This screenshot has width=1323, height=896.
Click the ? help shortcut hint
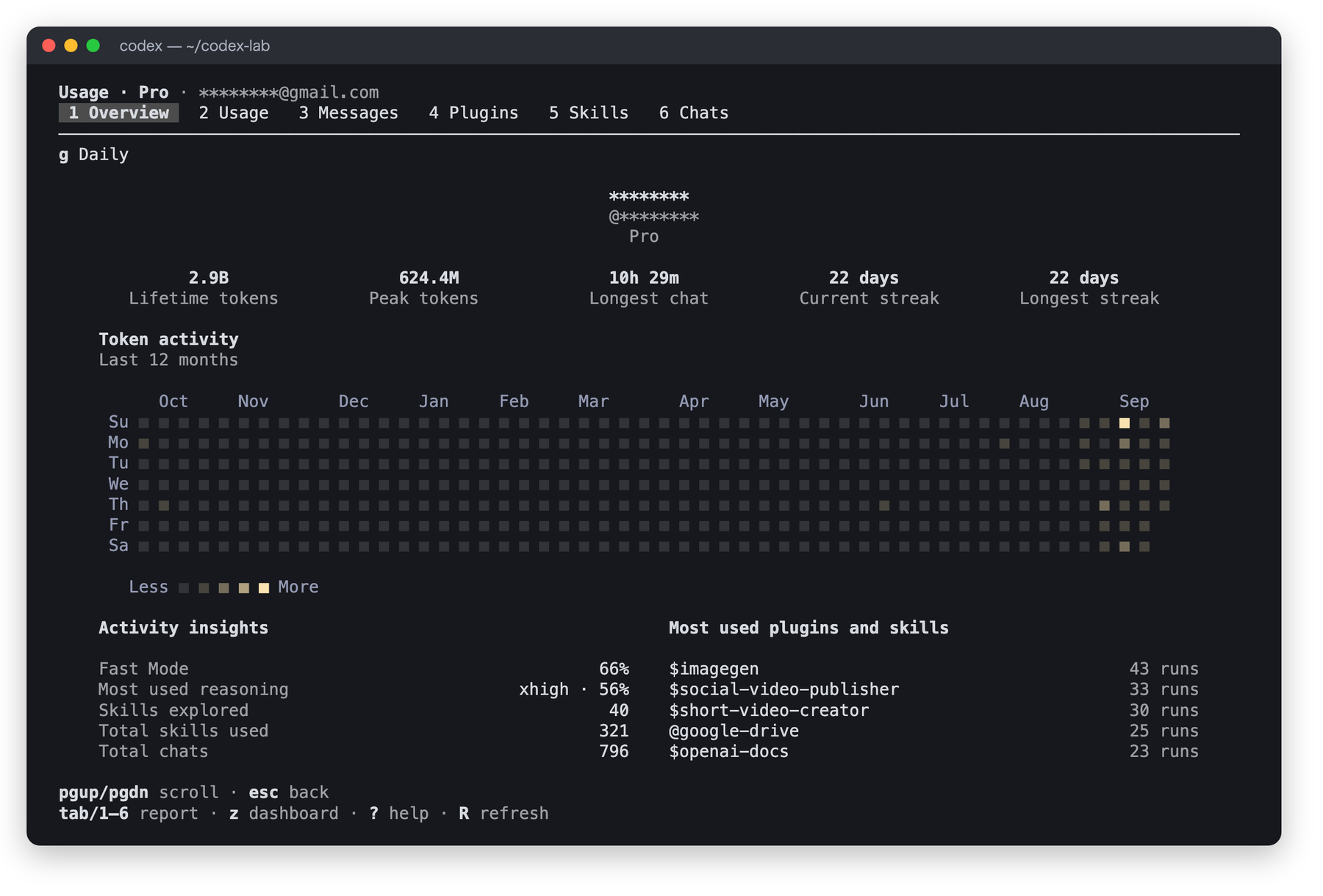click(x=399, y=813)
